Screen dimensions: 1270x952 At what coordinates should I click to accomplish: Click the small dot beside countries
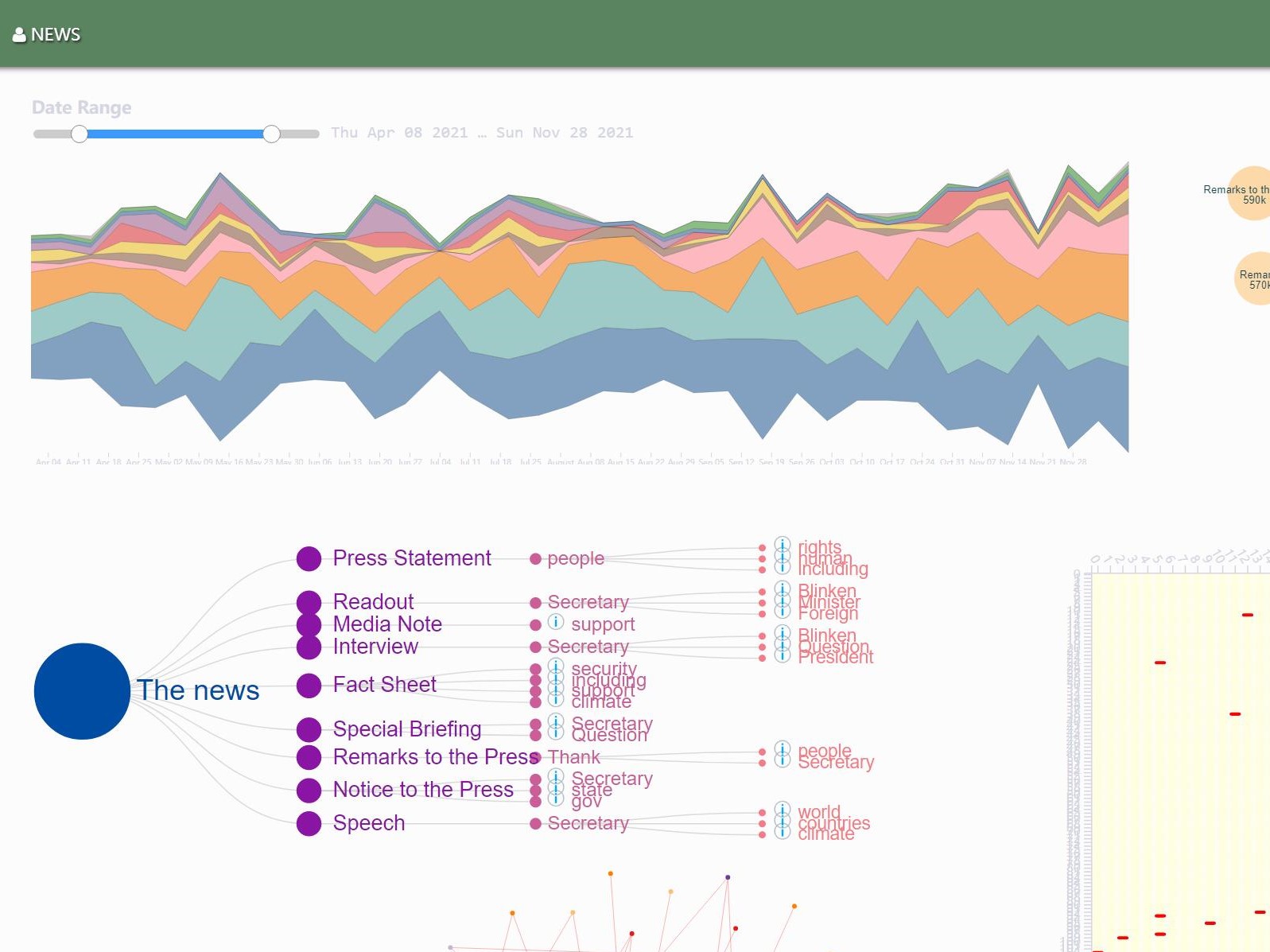tap(762, 824)
